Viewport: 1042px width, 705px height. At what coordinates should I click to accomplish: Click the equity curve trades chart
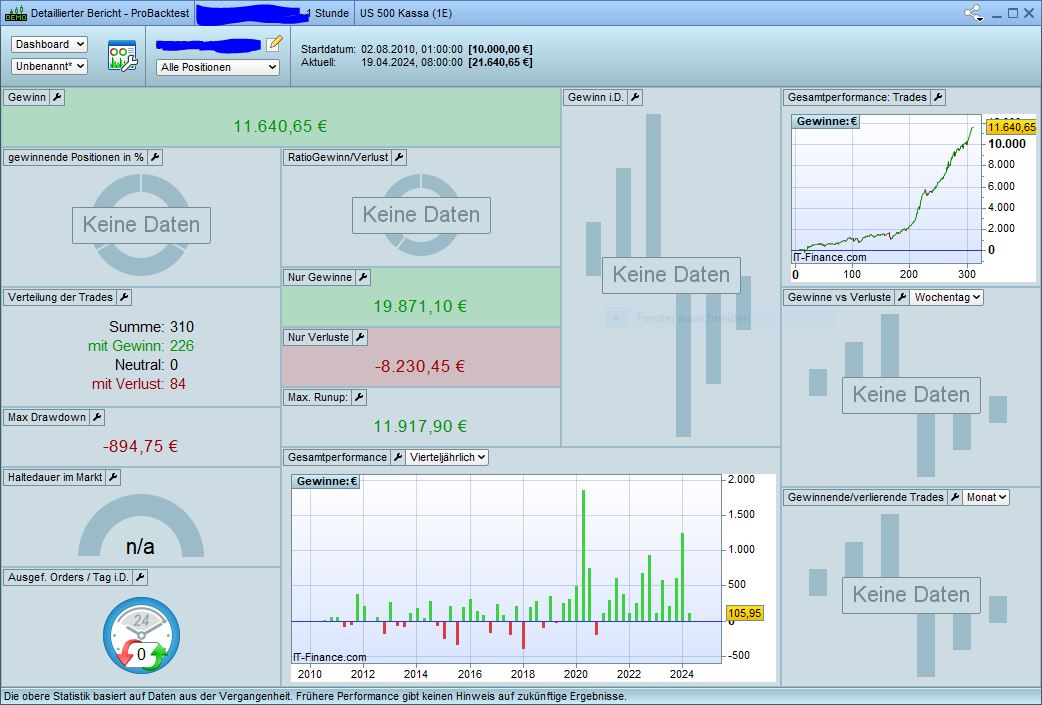(887, 190)
